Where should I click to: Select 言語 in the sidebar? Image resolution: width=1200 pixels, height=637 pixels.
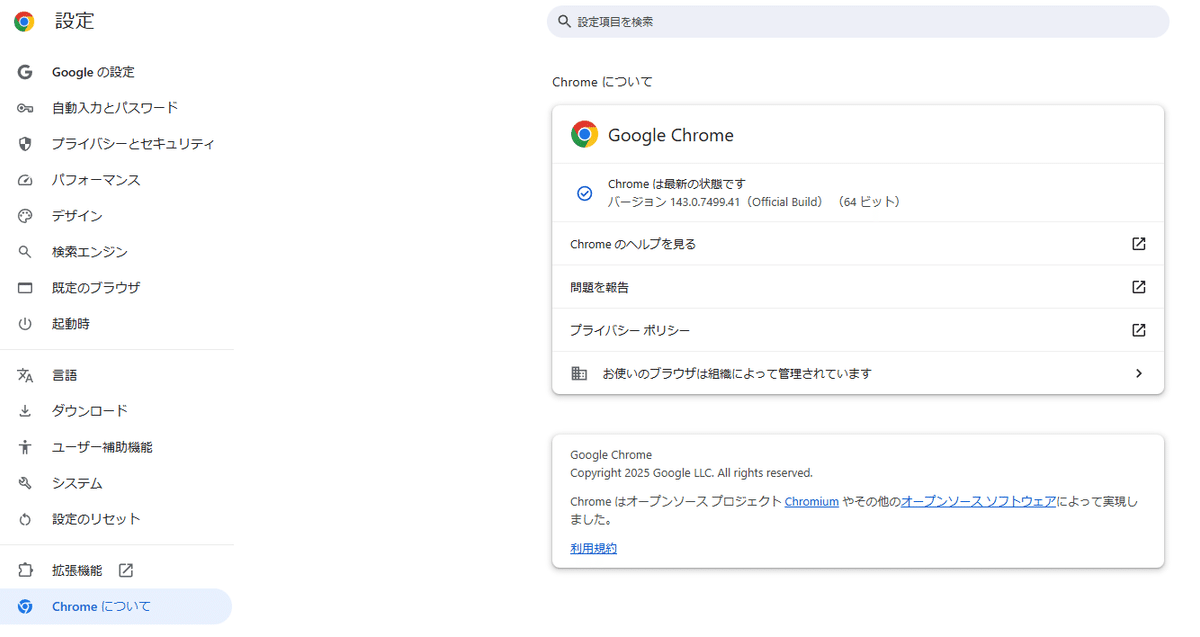point(64,374)
